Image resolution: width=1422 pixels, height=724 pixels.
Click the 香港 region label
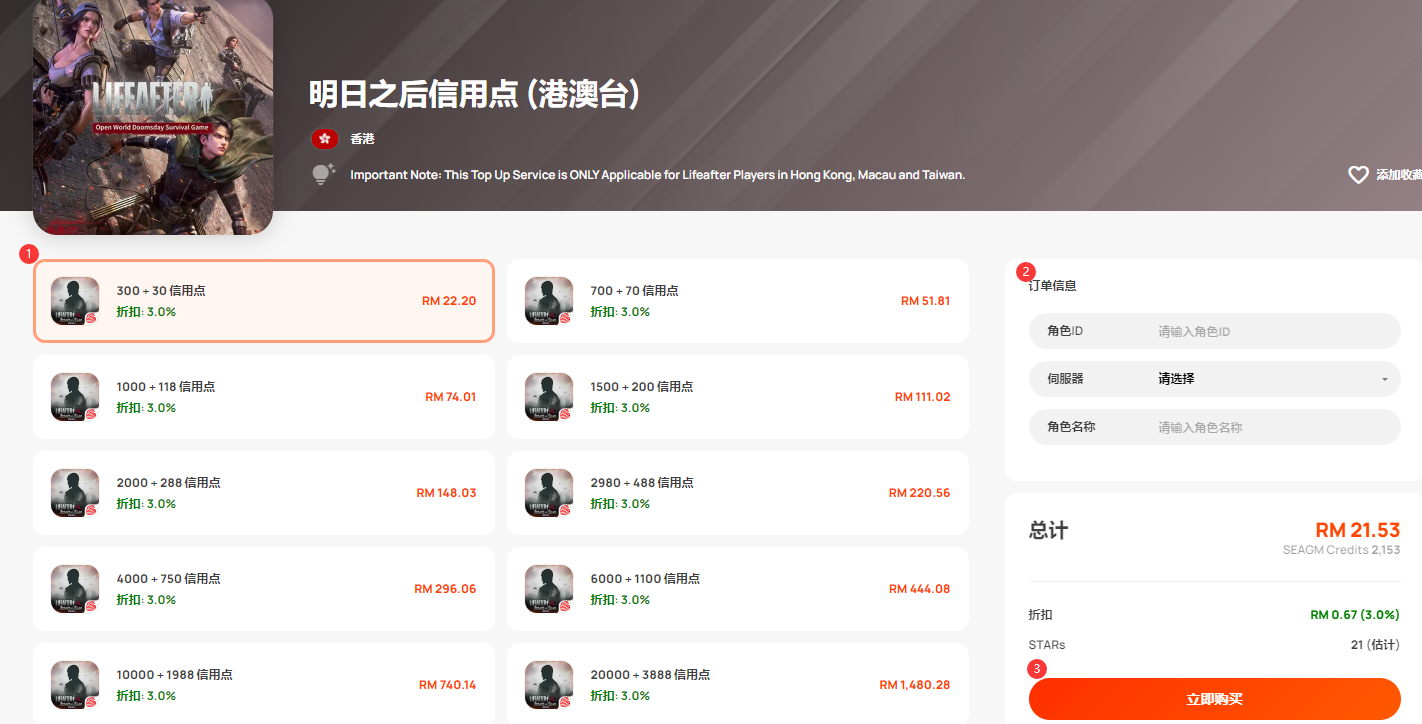point(362,139)
